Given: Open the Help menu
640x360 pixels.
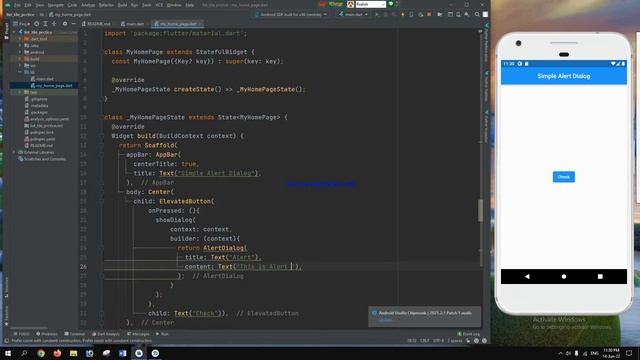Looking at the screenshot, I should click(x=190, y=5).
